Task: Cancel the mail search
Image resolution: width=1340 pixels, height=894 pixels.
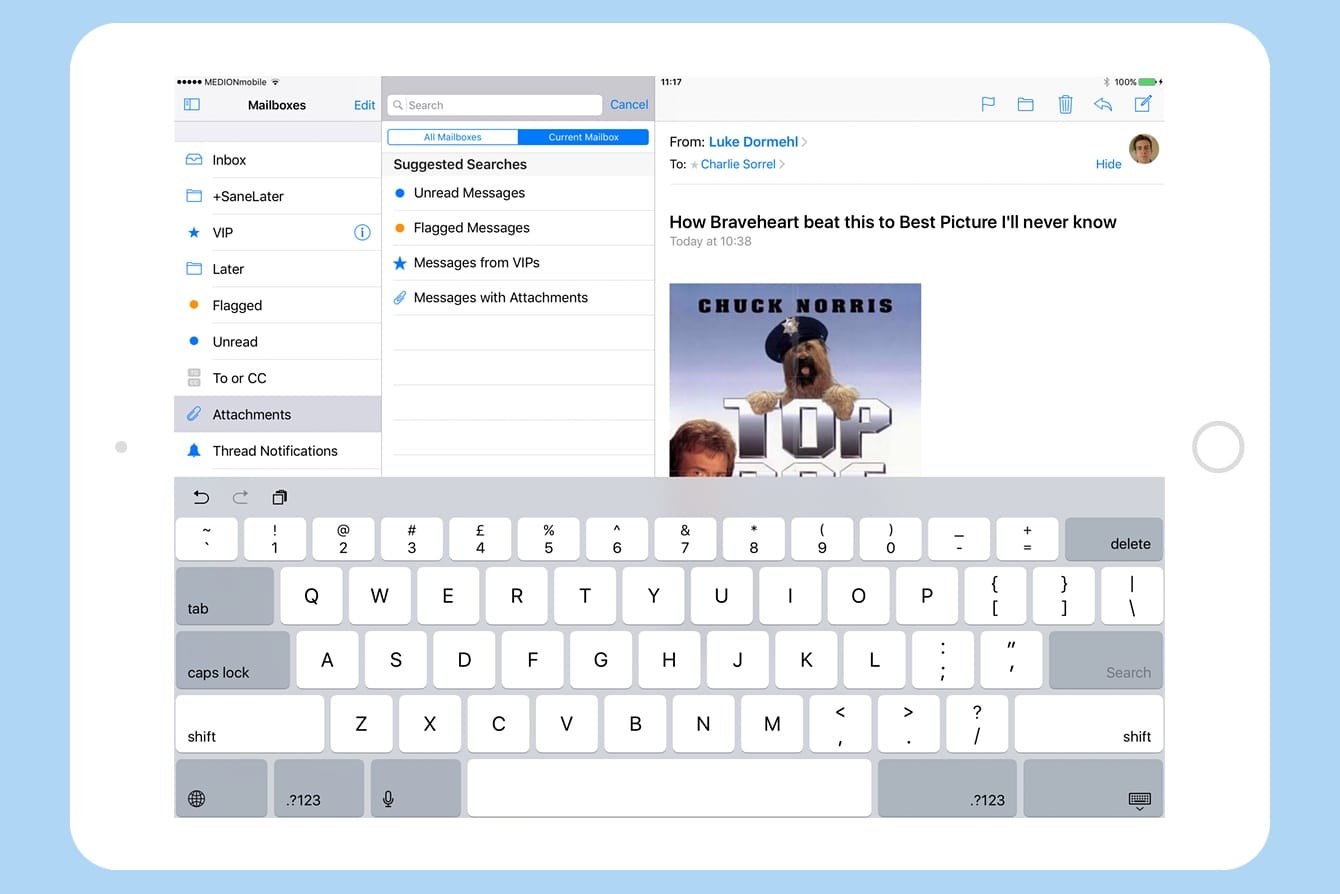Action: pos(629,104)
